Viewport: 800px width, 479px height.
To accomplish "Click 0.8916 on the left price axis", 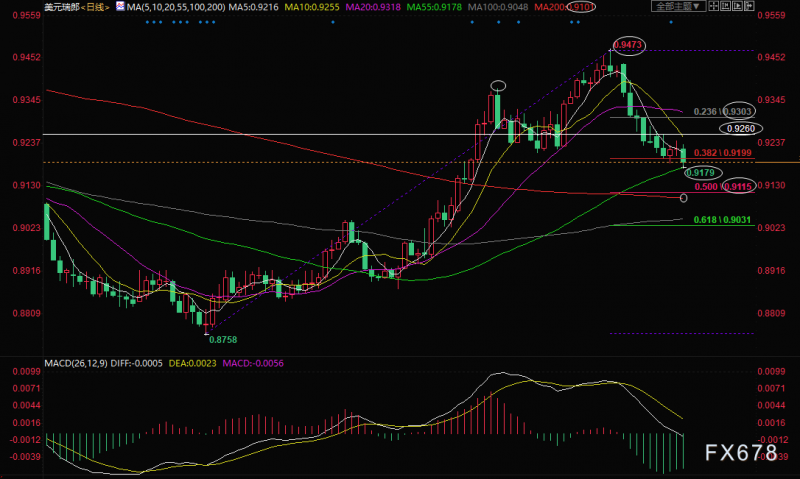I will coord(27,270).
